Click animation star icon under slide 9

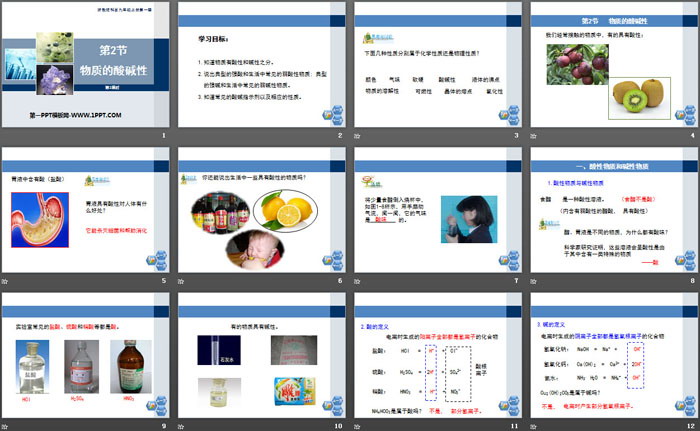click(x=4, y=427)
